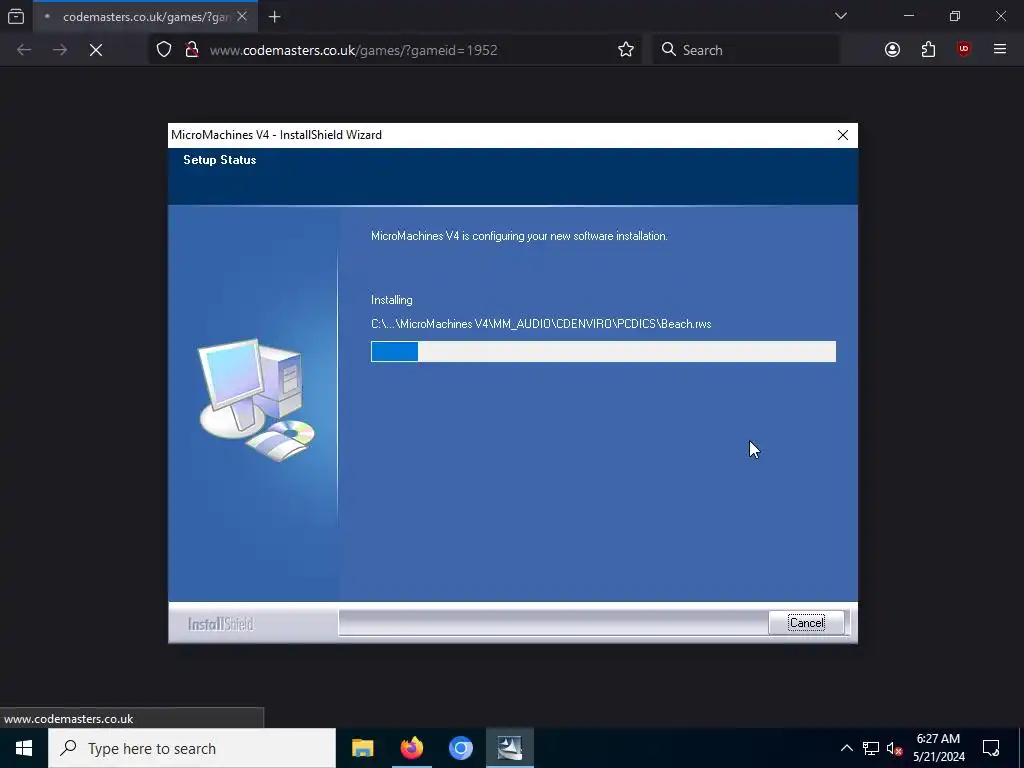Screen dimensions: 1024x768
Task: Click the taskbar Type here to search box
Action: click(x=192, y=748)
